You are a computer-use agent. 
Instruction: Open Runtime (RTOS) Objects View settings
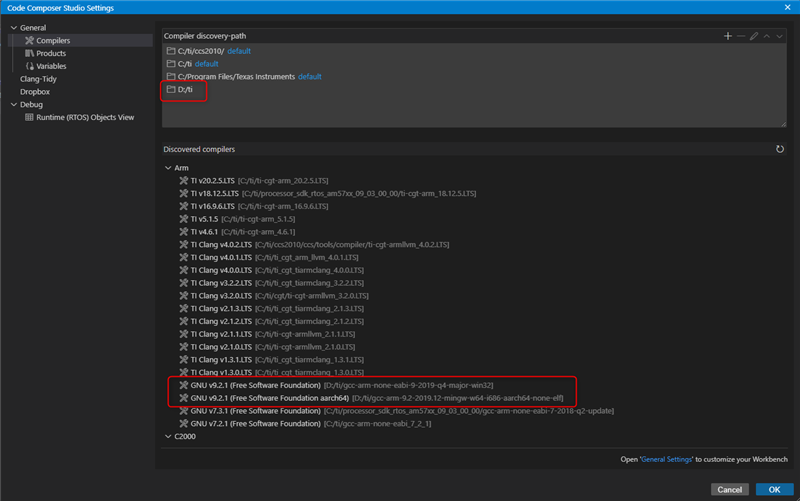point(85,117)
